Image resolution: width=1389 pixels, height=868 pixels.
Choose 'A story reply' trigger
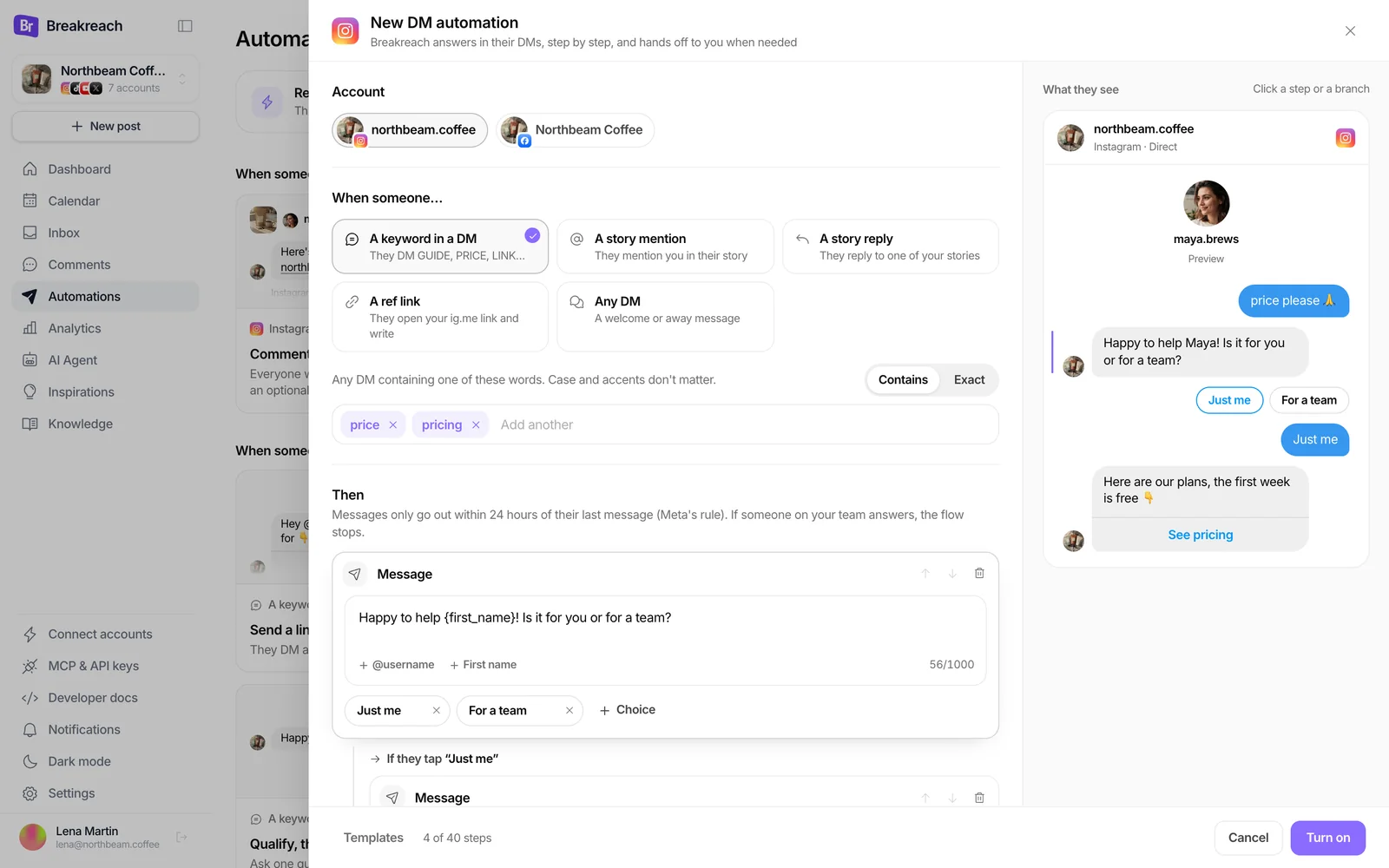click(891, 247)
